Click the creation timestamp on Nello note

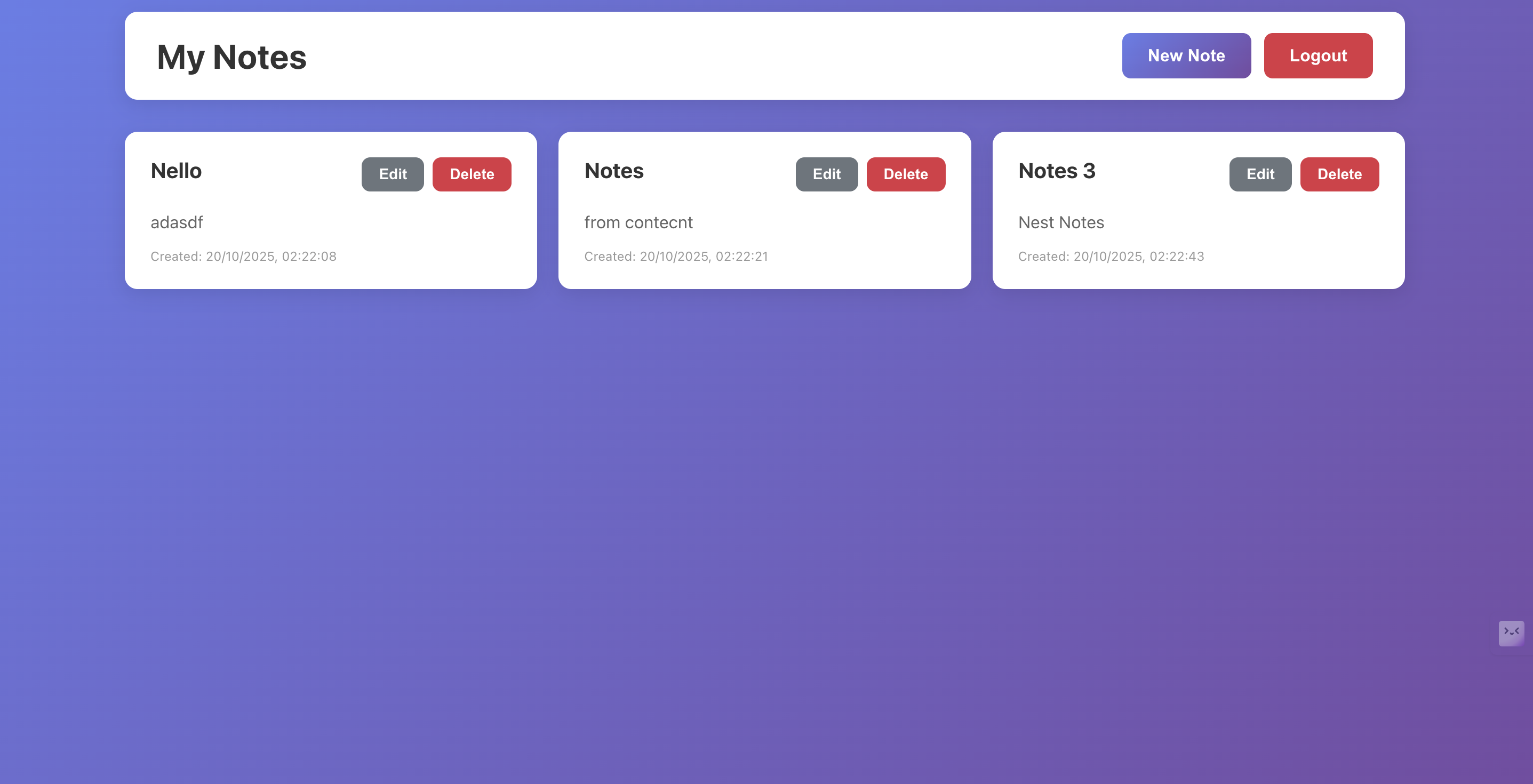click(243, 257)
